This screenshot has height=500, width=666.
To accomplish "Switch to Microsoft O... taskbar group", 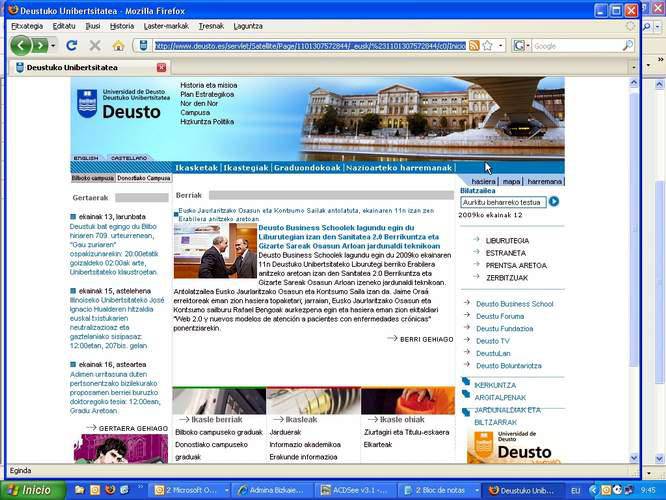I will point(191,491).
